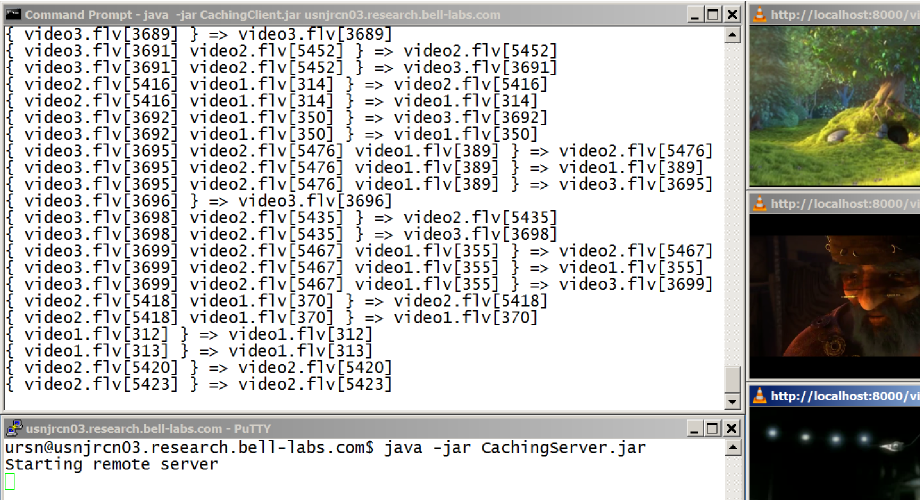Close the PuTTY window
This screenshot has width=920, height=500.
(732, 428)
